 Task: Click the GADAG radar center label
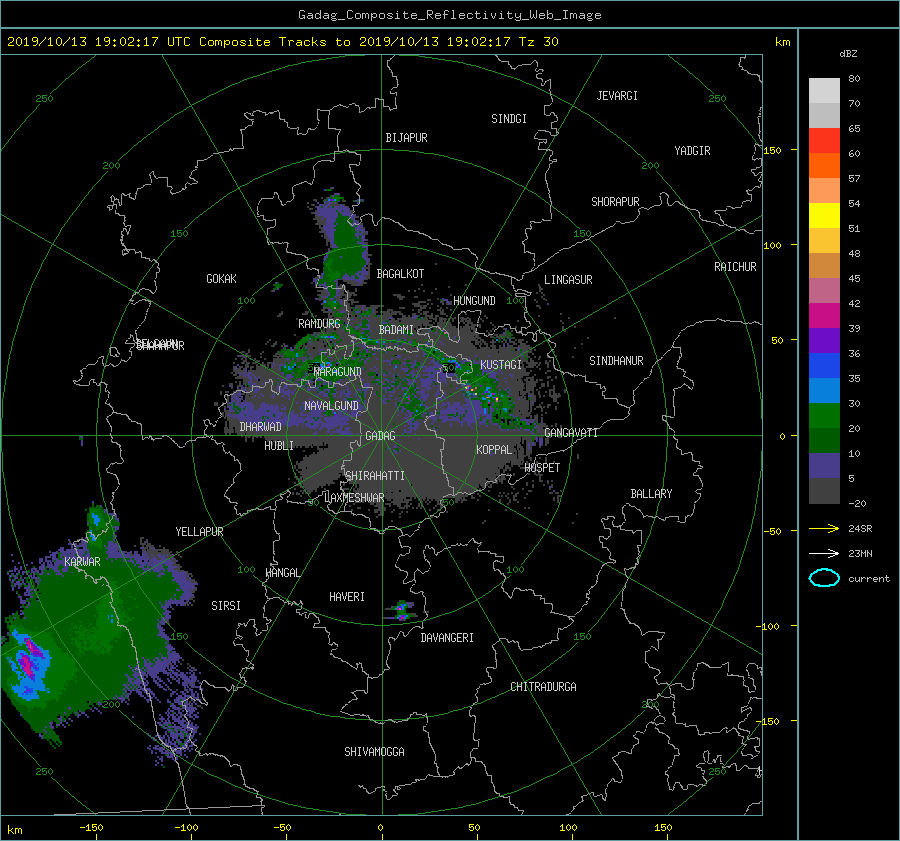point(380,436)
